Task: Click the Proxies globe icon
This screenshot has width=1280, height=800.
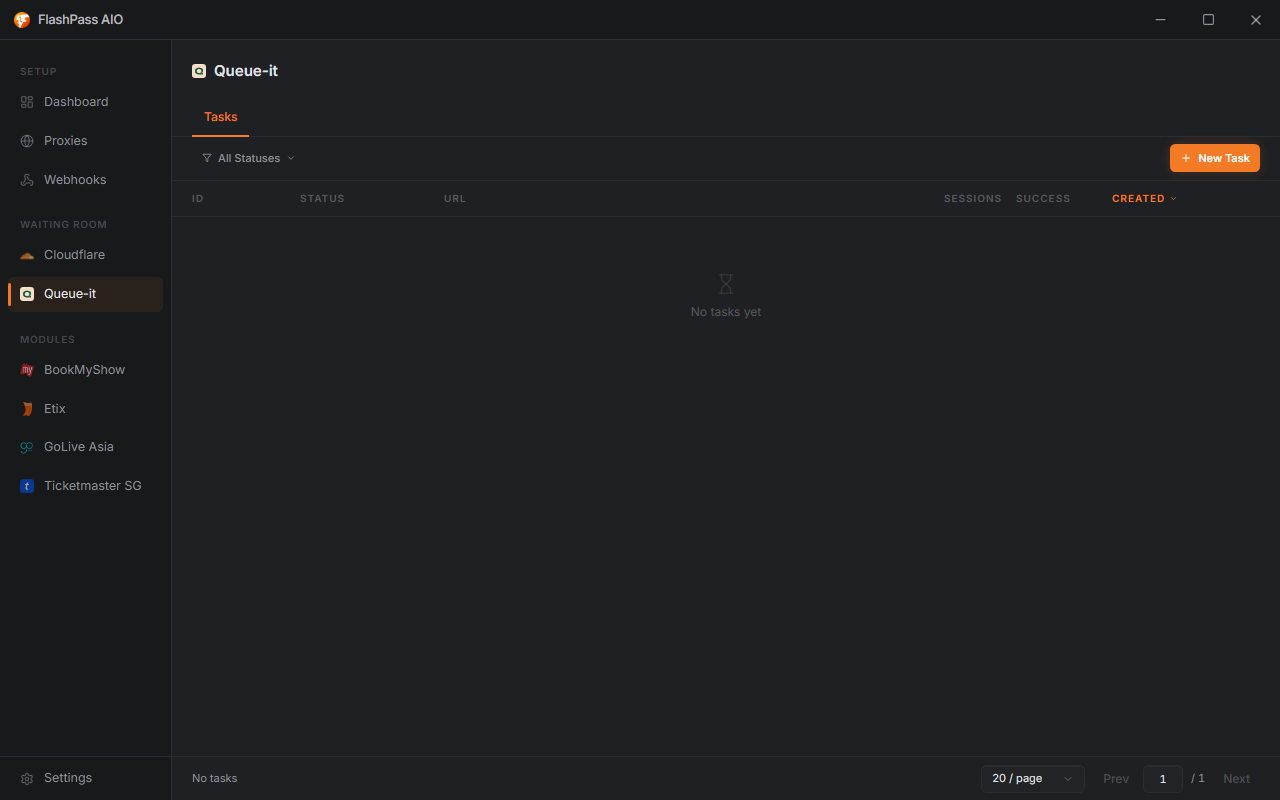Action: 27,141
